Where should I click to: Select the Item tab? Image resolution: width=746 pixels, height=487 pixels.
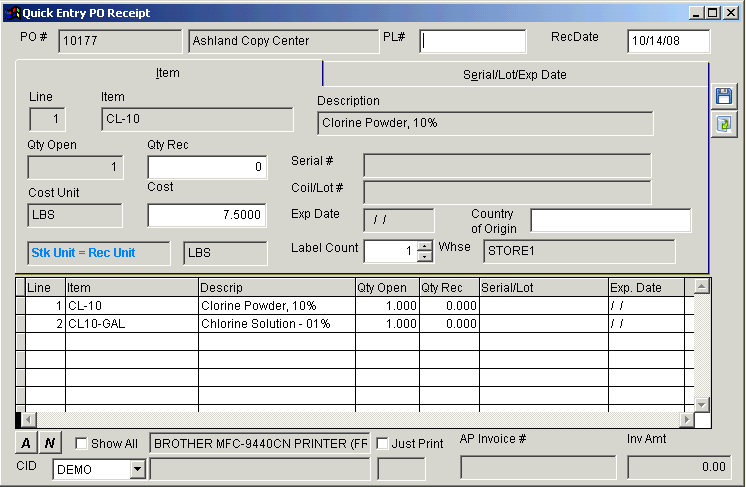[x=168, y=73]
